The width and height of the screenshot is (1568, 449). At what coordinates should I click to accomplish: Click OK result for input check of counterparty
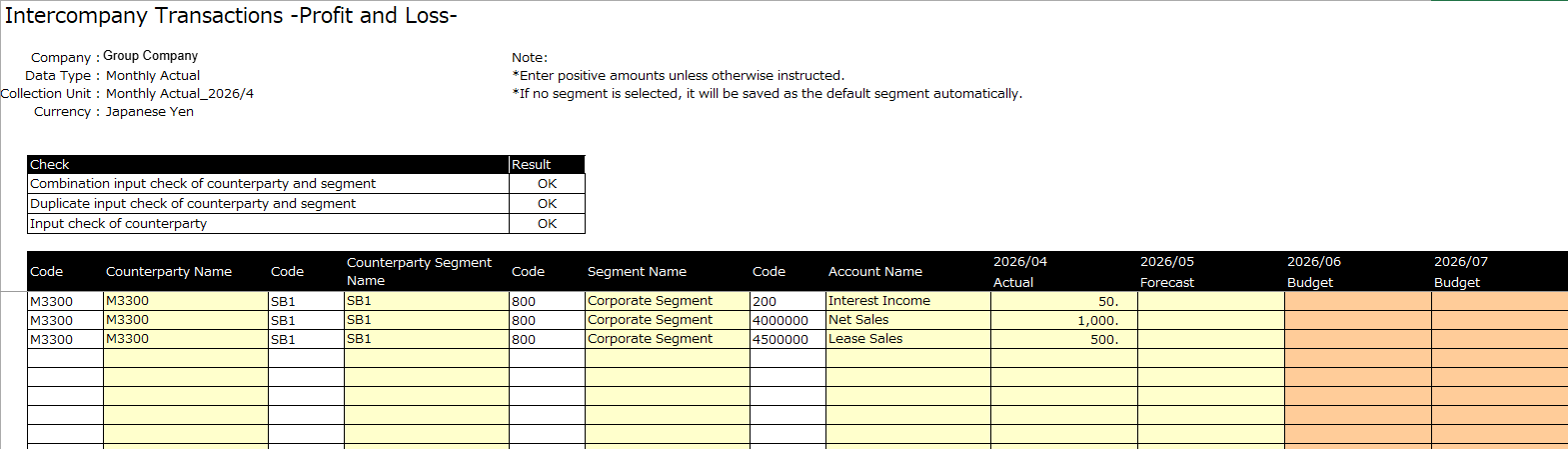(547, 224)
